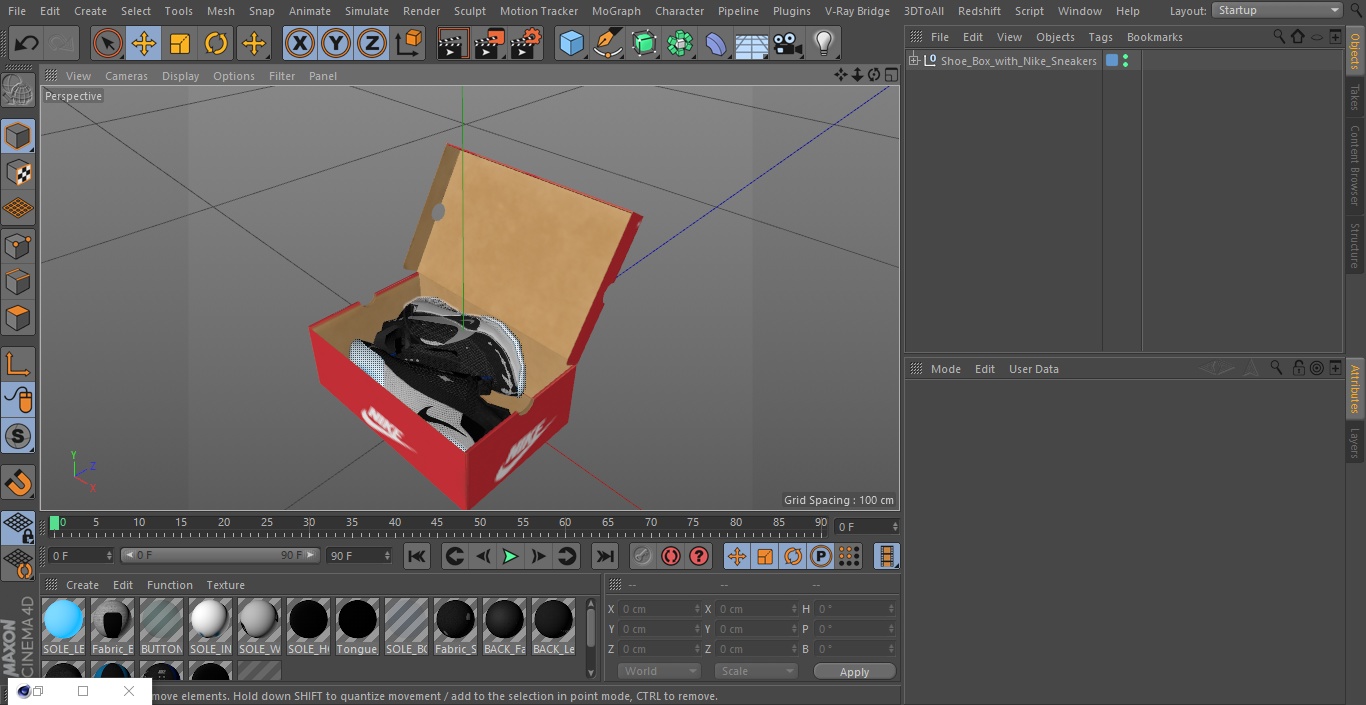Viewport: 1366px width, 705px height.
Task: Play the animation forward
Action: pyautogui.click(x=510, y=556)
